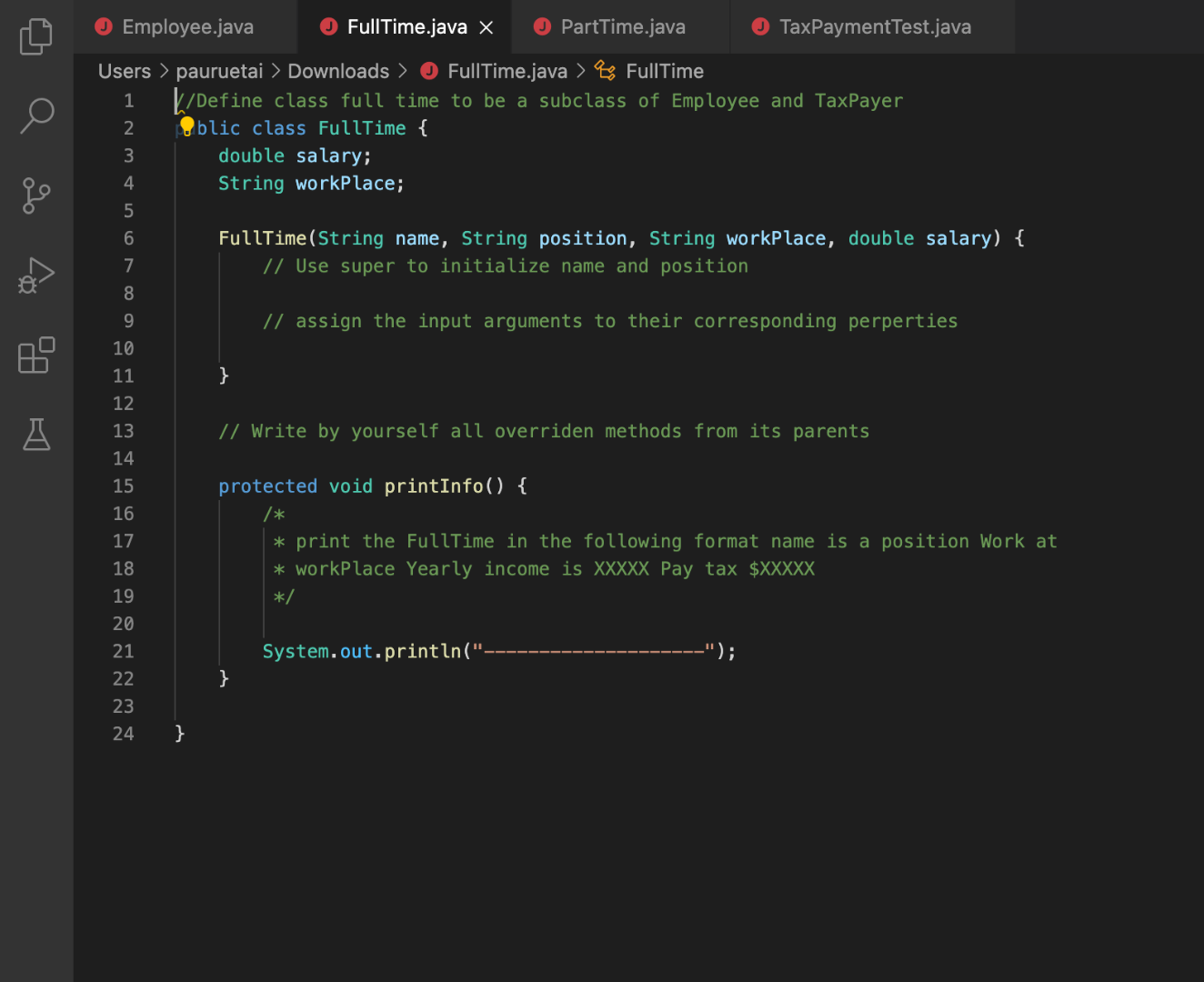Click Downloads in the breadcrumb path
This screenshot has height=982, width=1204.
338,71
